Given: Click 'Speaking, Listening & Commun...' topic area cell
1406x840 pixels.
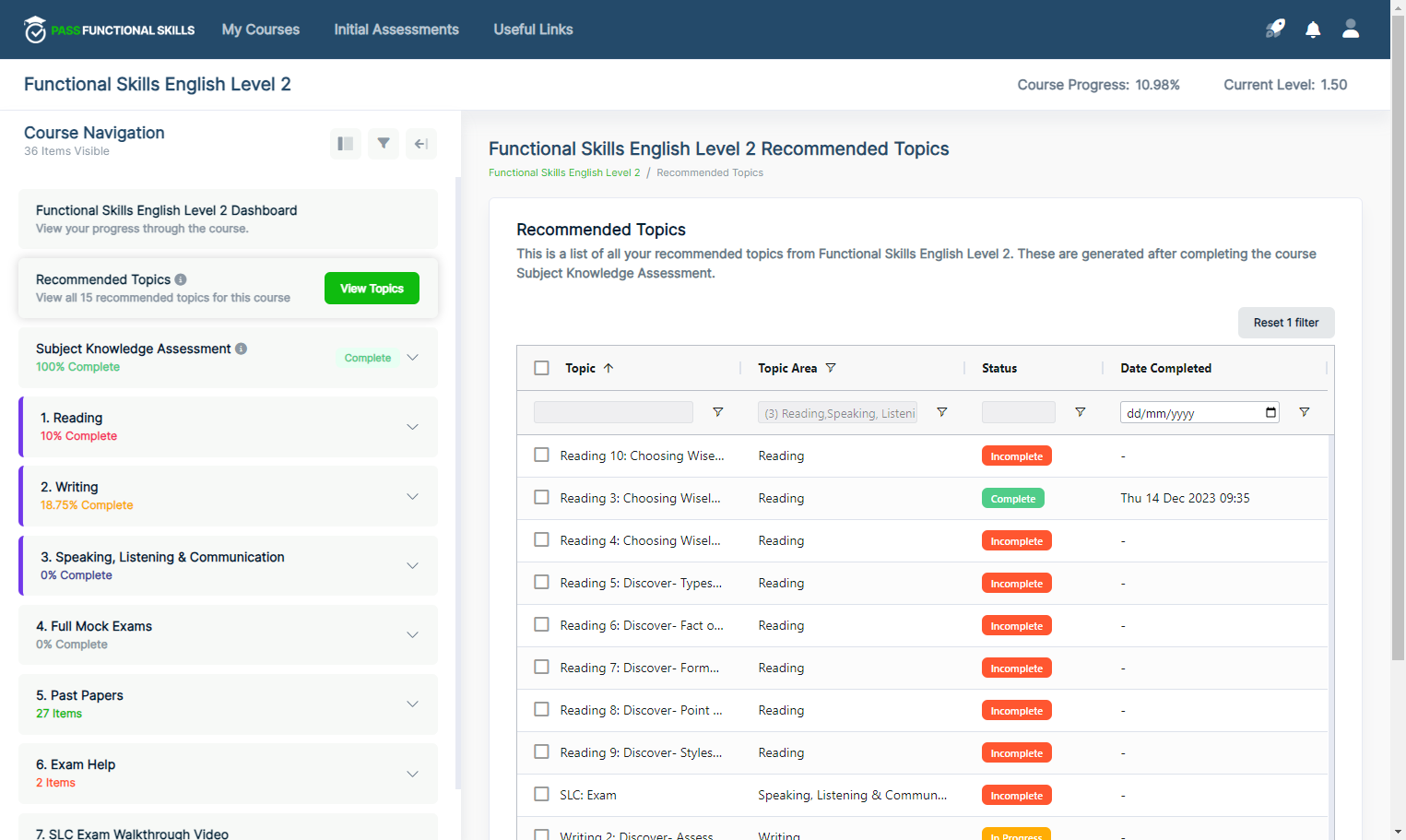Looking at the screenshot, I should click(852, 795).
